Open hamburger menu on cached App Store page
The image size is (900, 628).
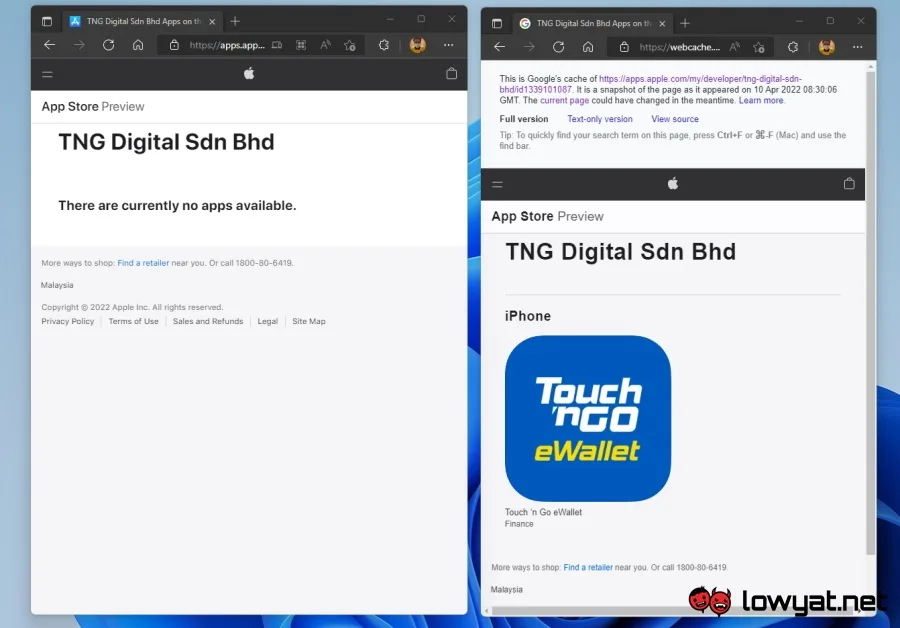tap(498, 184)
